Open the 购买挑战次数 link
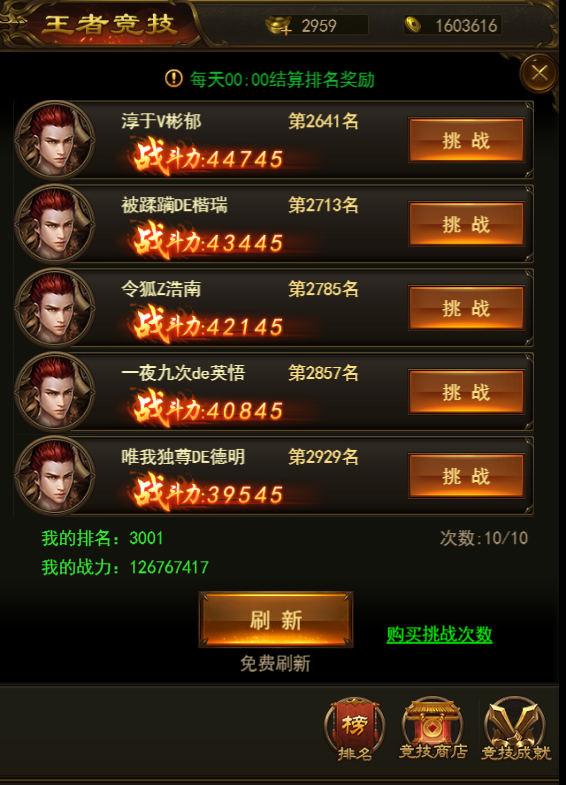Screen dimensions: 566x785 (439, 634)
